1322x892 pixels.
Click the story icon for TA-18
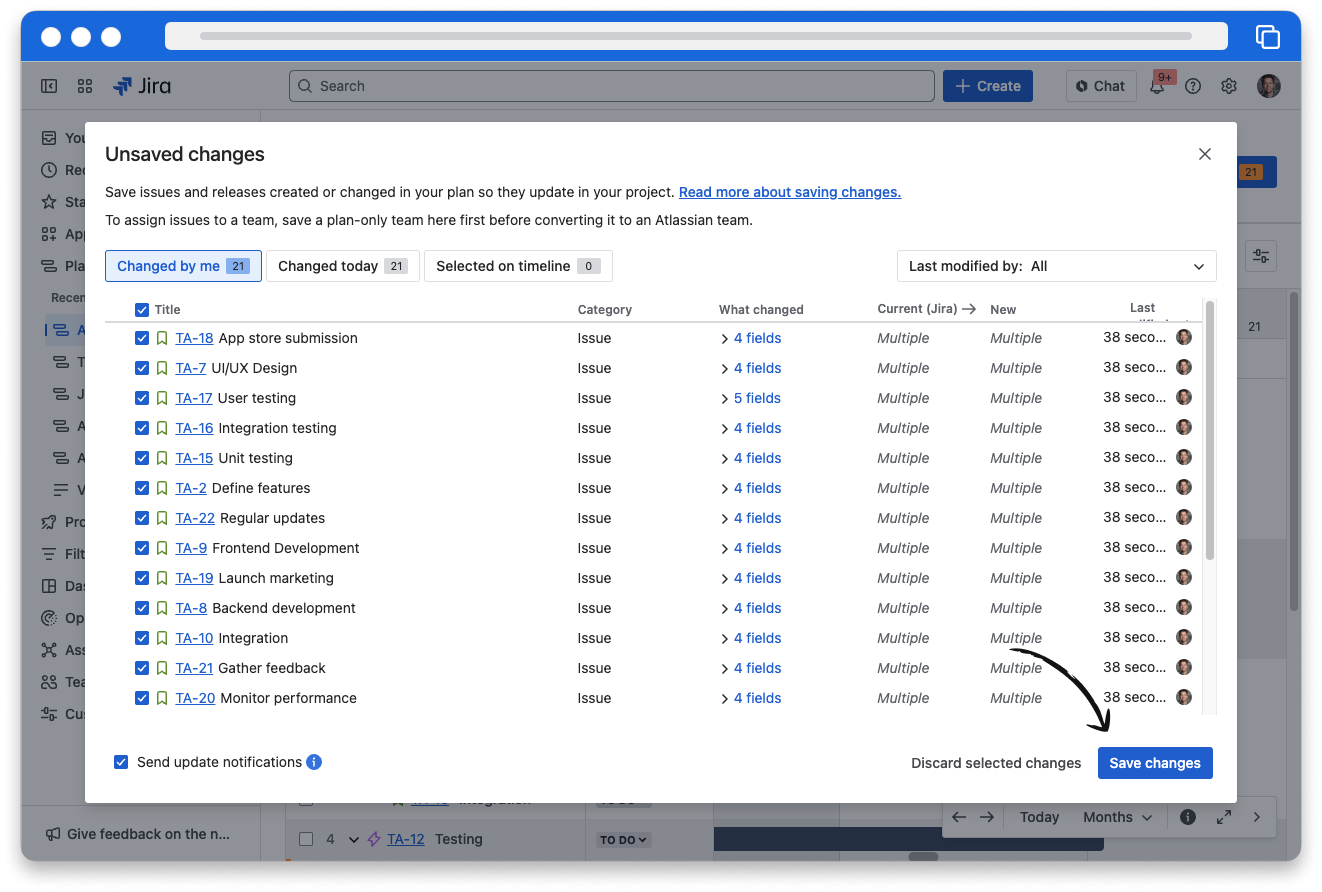tap(162, 338)
